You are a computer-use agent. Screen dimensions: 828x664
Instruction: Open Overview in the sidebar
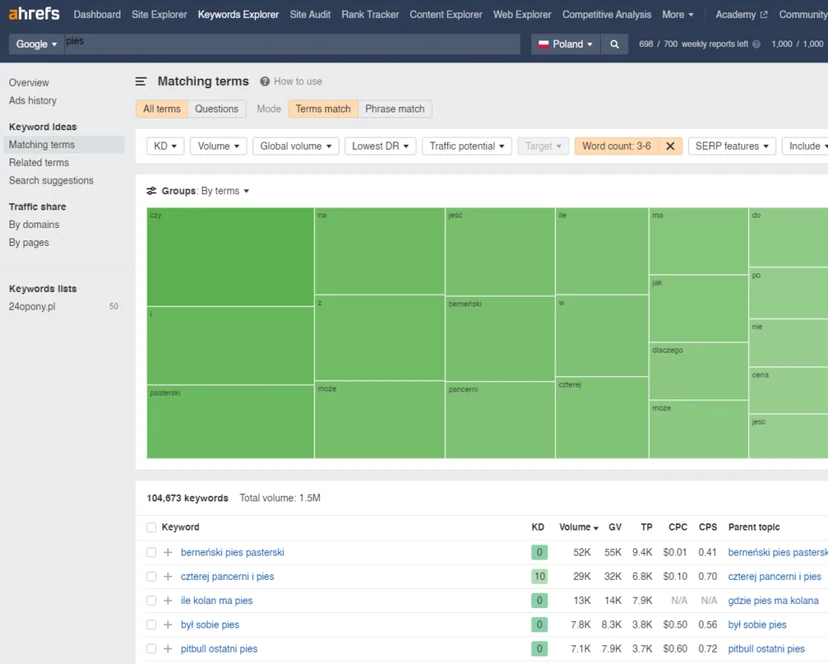(x=29, y=82)
